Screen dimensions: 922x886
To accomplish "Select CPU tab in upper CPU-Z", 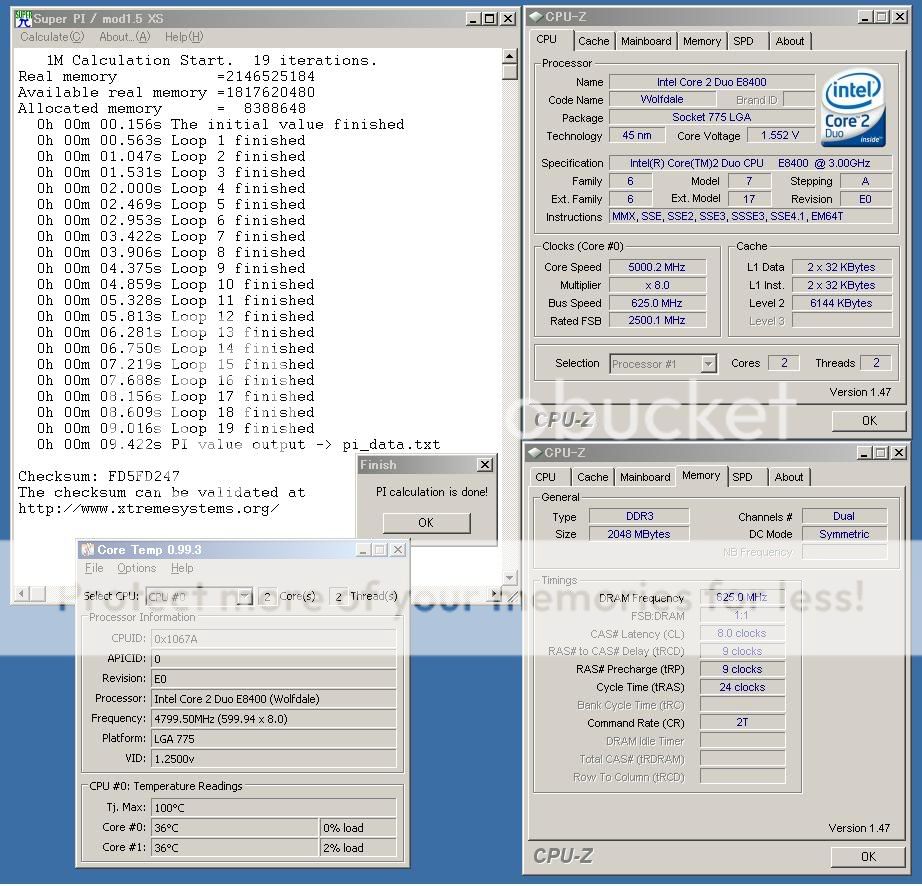I will click(546, 39).
